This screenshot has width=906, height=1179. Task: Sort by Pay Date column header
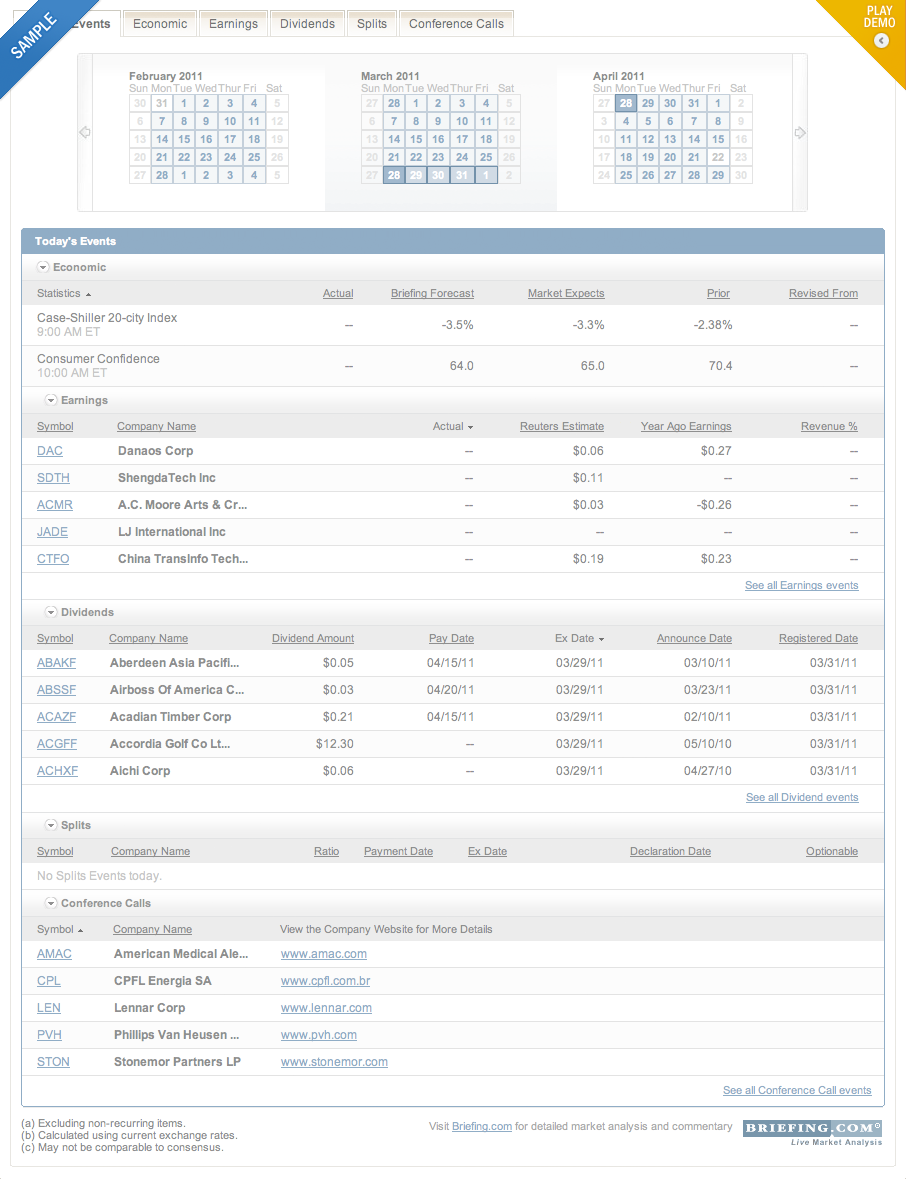[x=451, y=638]
